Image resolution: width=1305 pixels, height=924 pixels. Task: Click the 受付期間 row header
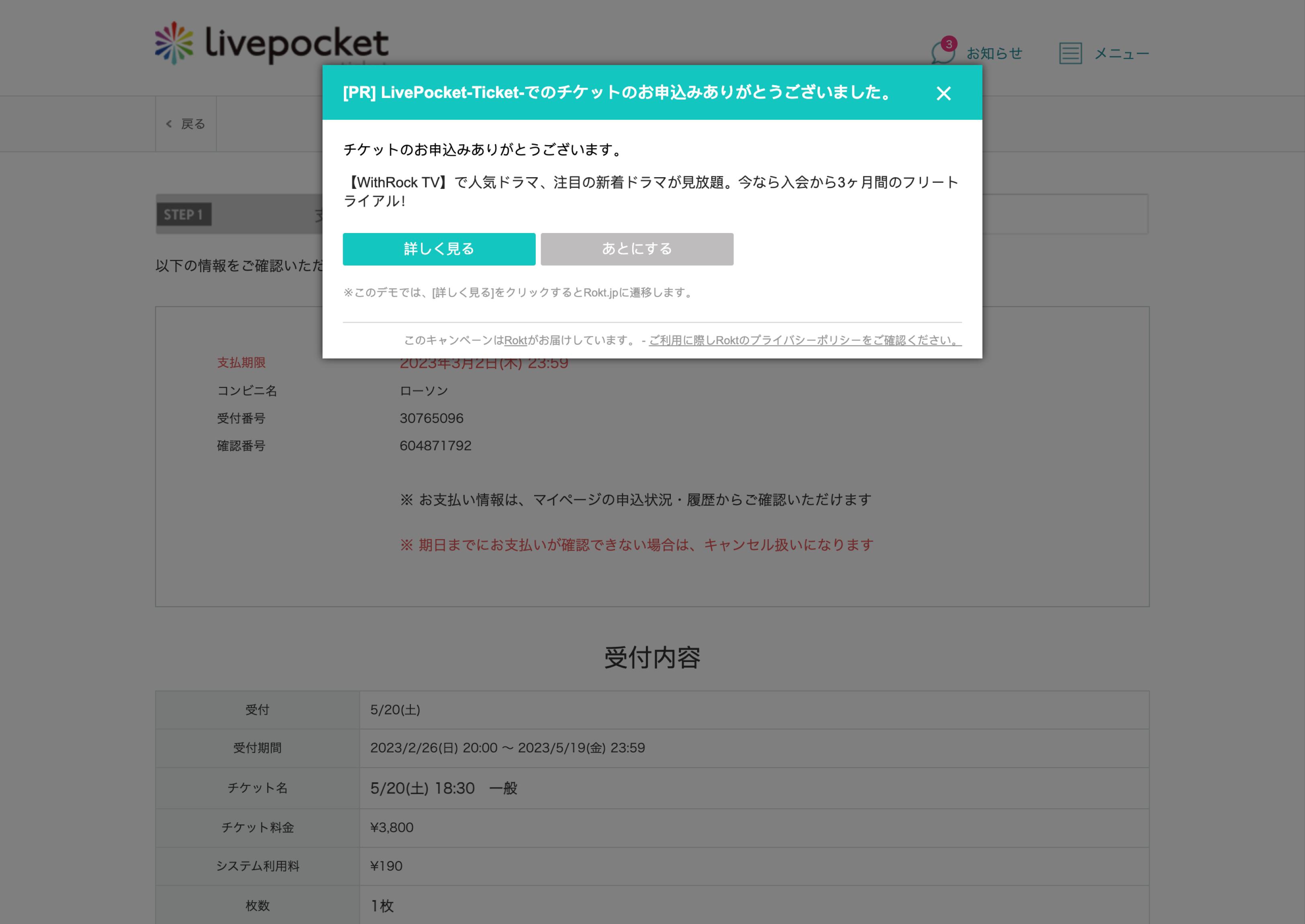pos(258,748)
